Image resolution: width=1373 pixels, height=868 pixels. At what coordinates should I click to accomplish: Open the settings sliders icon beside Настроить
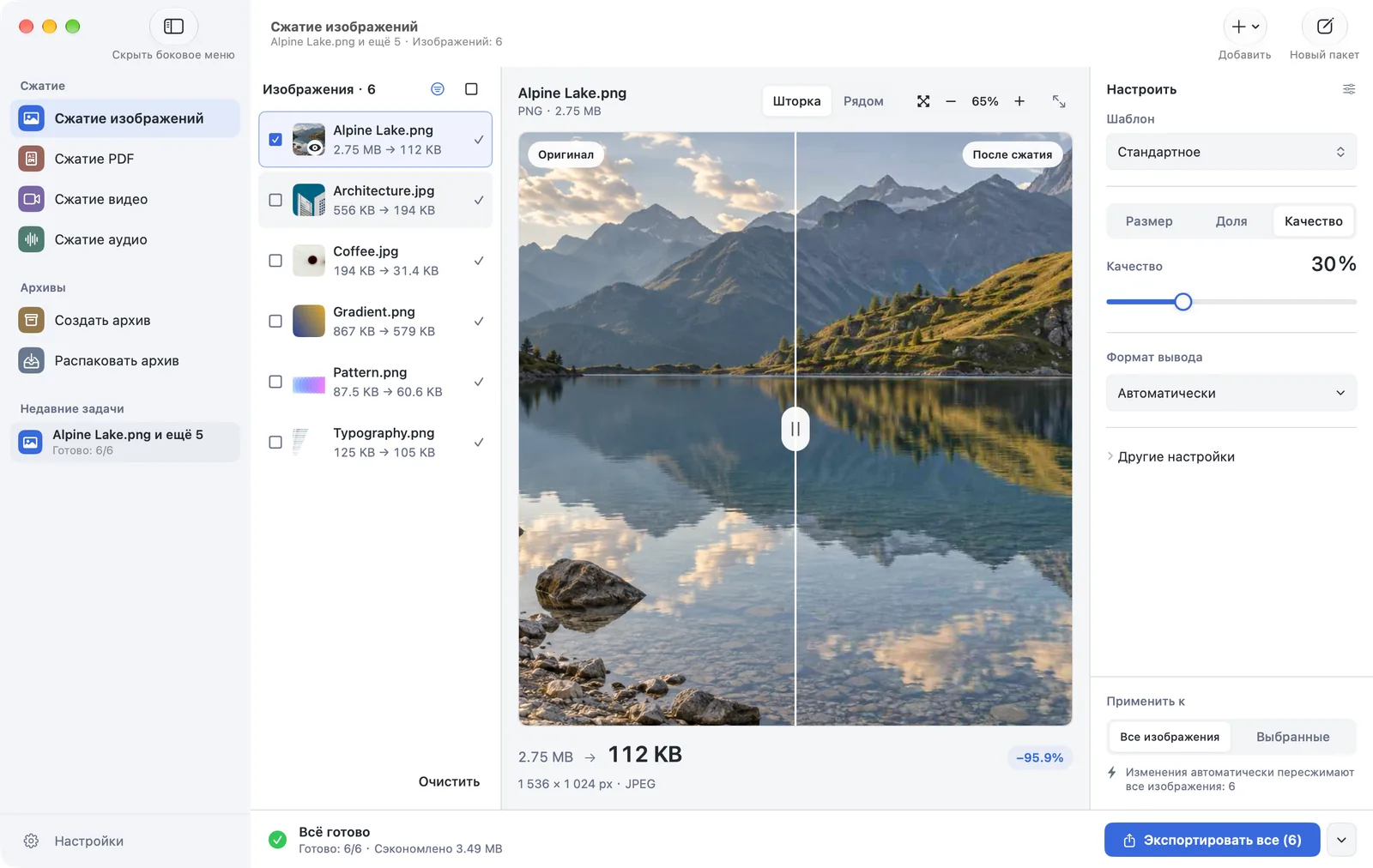[1349, 89]
